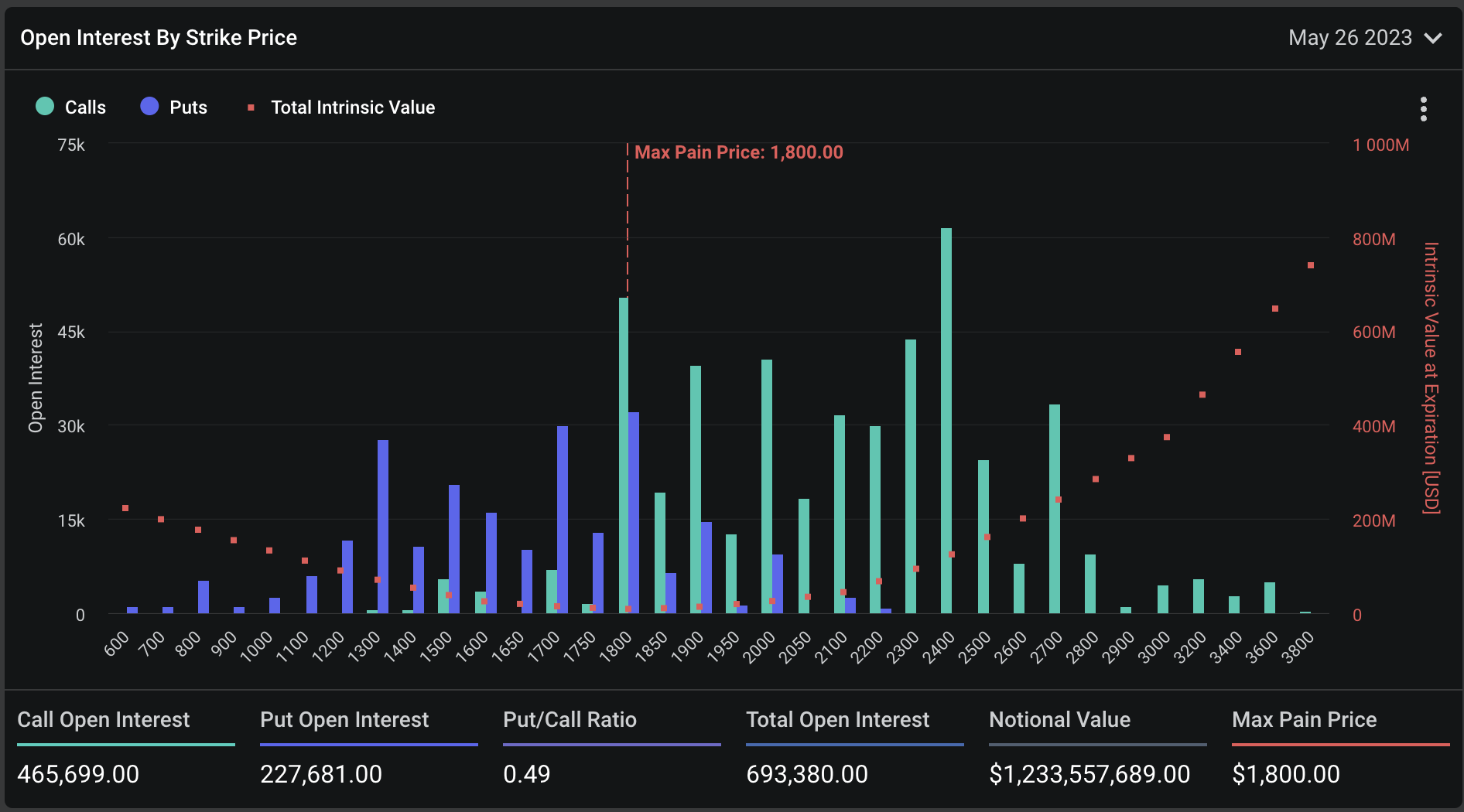Toggle the Calls series in the legend
Viewport: 1464px width, 812px height.
(x=71, y=107)
